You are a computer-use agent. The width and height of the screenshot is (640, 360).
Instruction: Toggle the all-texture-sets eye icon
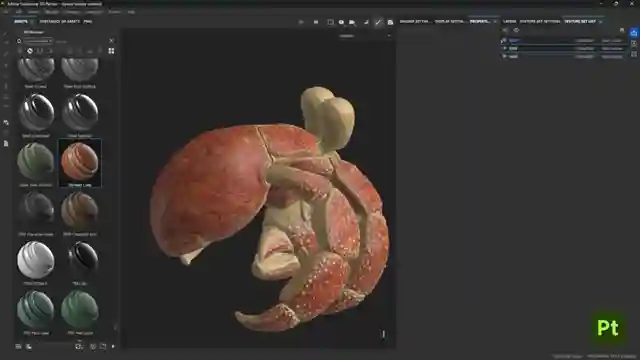tap(516, 30)
